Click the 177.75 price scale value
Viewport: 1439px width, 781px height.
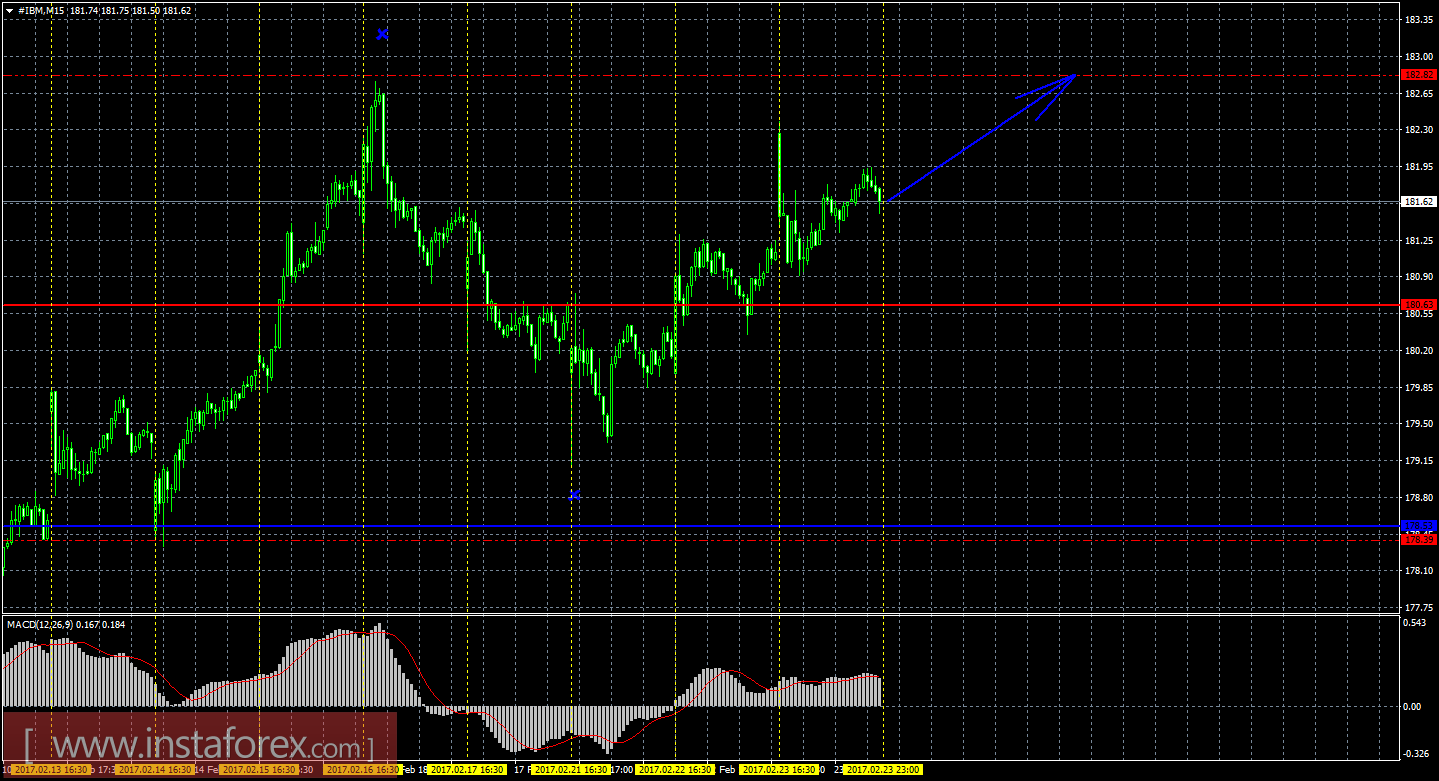pyautogui.click(x=1420, y=607)
